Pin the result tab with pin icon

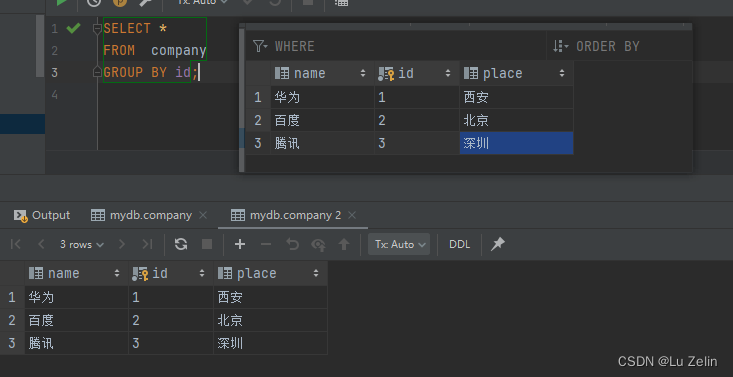point(497,244)
